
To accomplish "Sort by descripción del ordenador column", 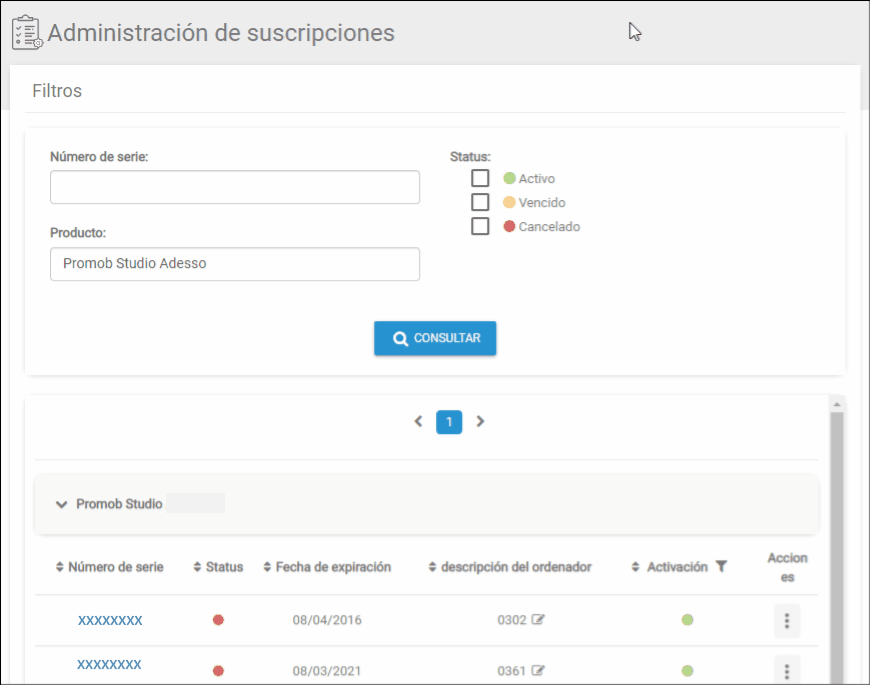I will pyautogui.click(x=510, y=567).
